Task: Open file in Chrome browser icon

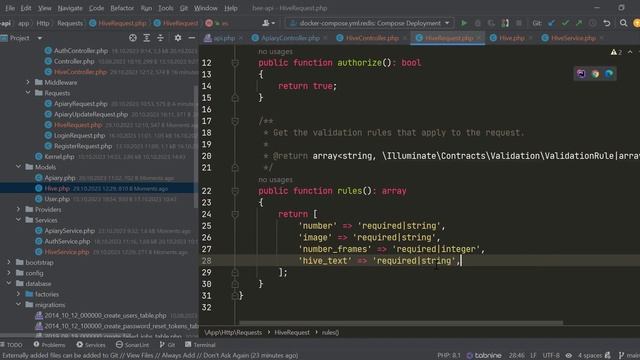Action: [595, 74]
